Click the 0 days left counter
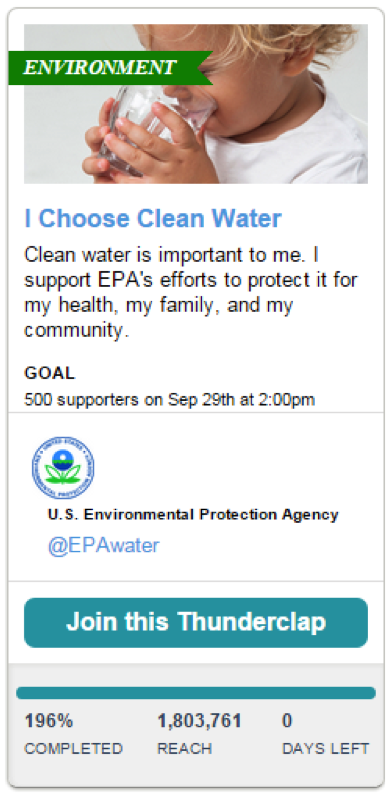The image size is (392, 795). click(287, 720)
